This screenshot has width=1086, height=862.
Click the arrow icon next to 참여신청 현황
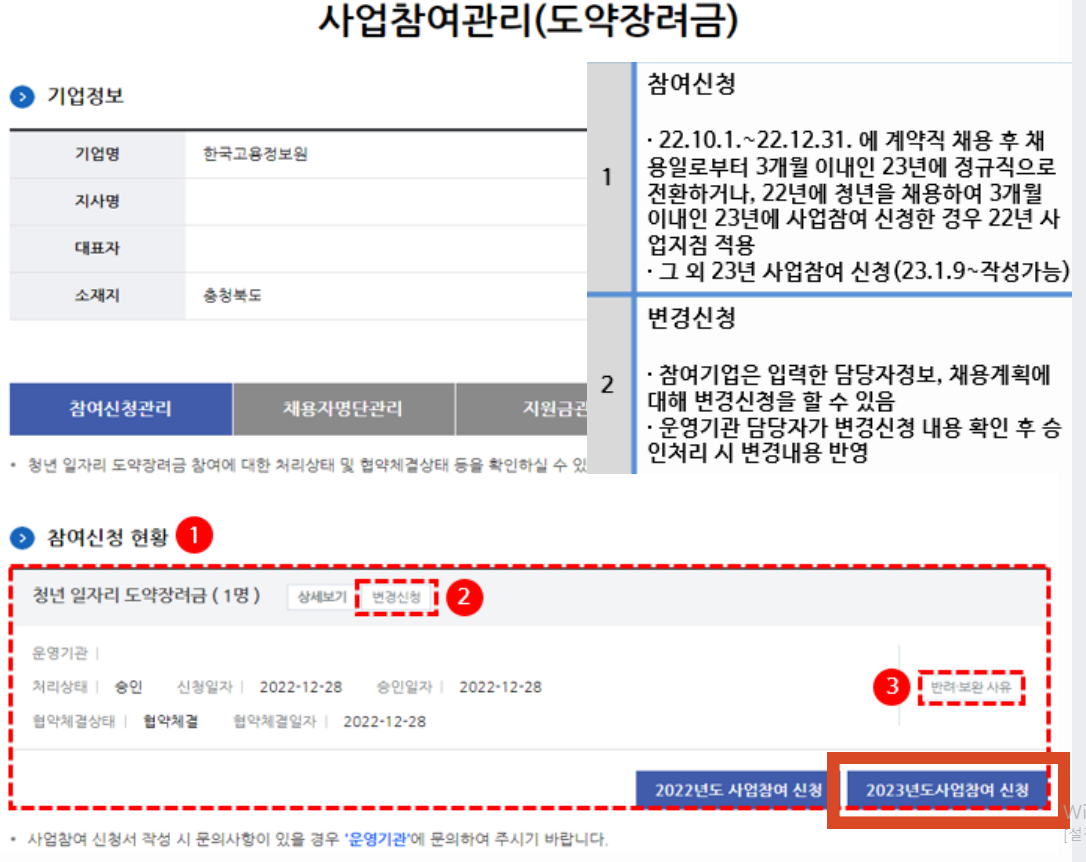22,536
